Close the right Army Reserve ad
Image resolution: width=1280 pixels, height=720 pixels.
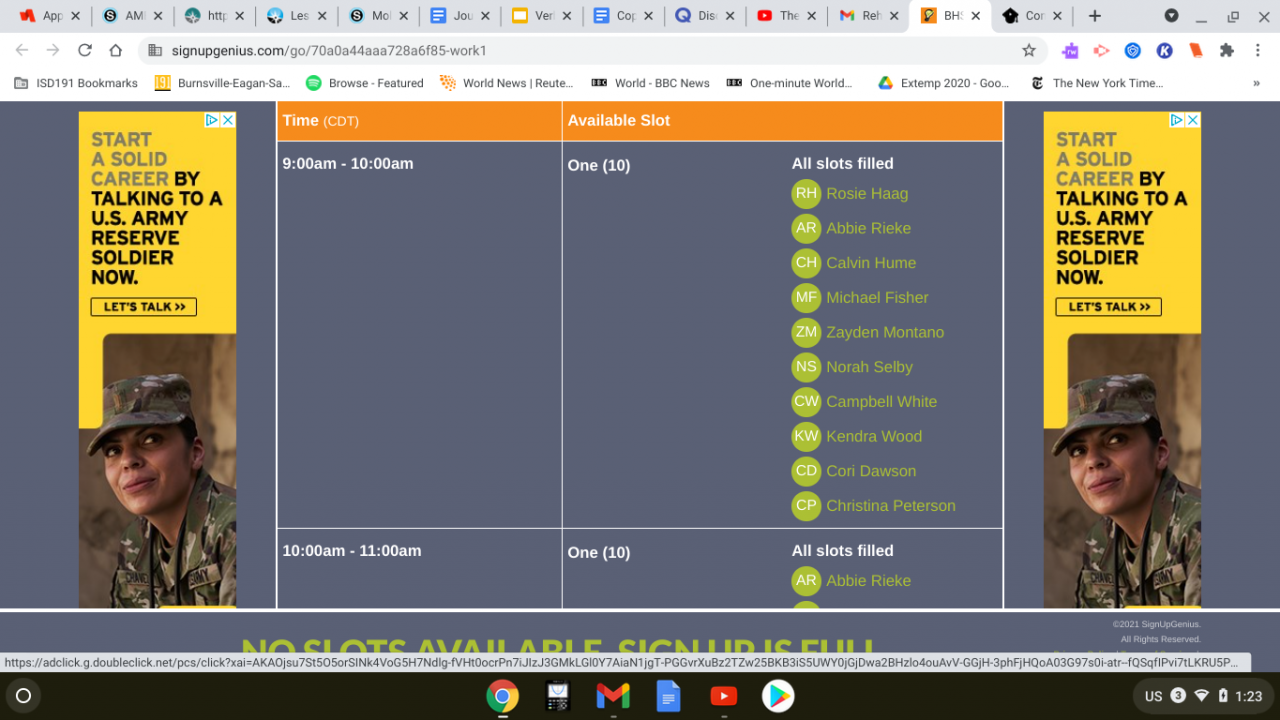[1193, 120]
